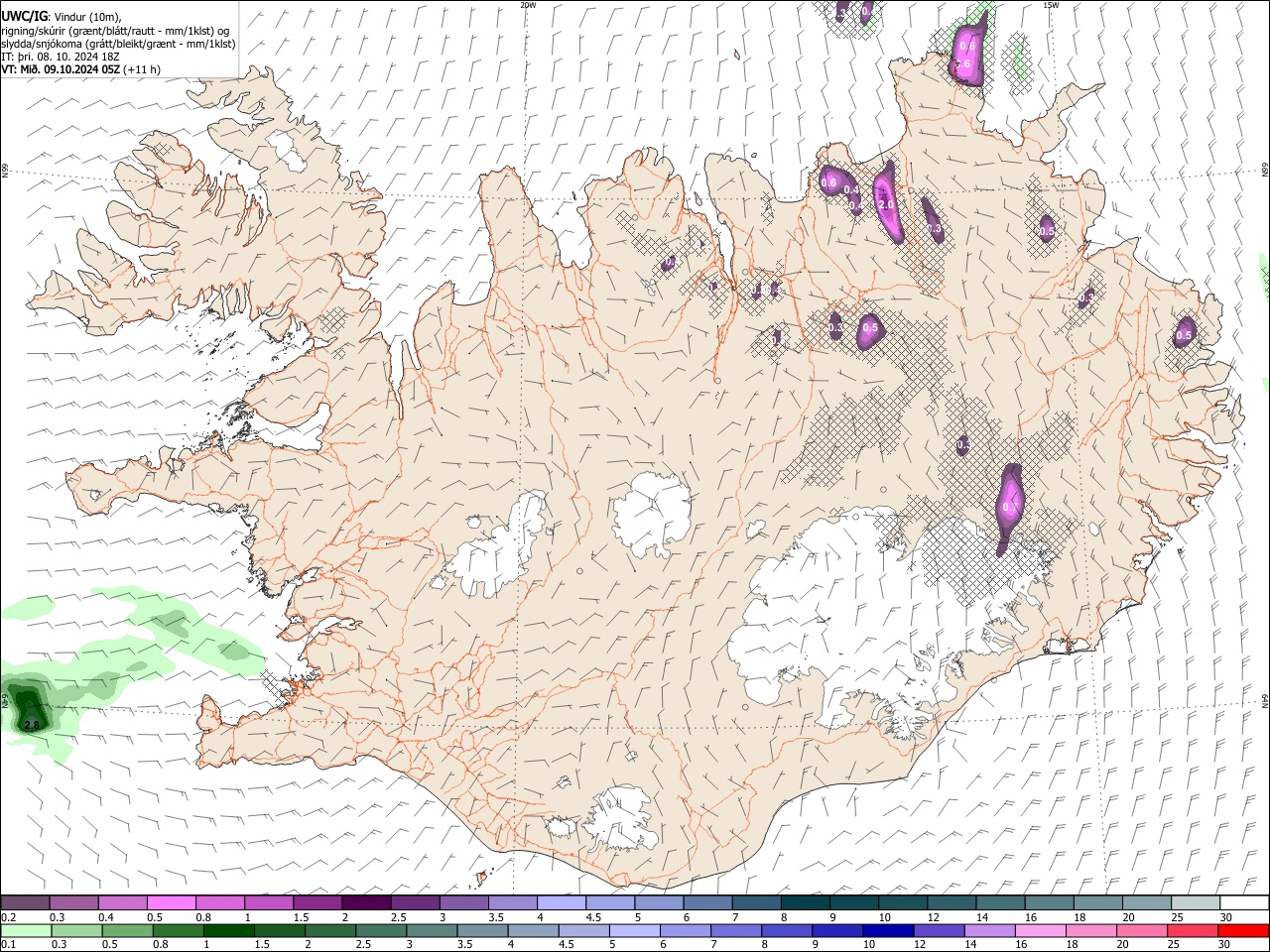Click the 2.8 rain maximum label offshore southwest

coord(32,726)
